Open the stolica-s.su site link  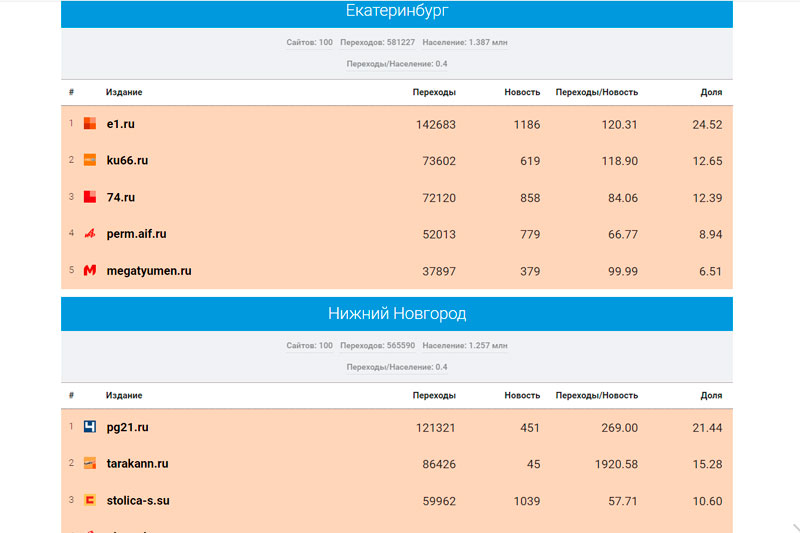pos(138,500)
